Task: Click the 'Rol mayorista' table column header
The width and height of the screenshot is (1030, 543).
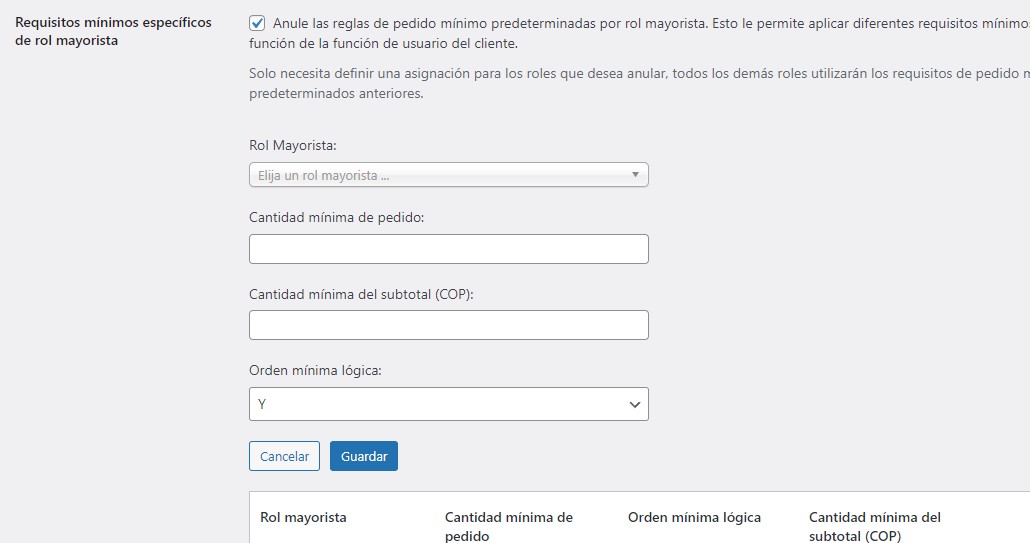Action: point(303,518)
